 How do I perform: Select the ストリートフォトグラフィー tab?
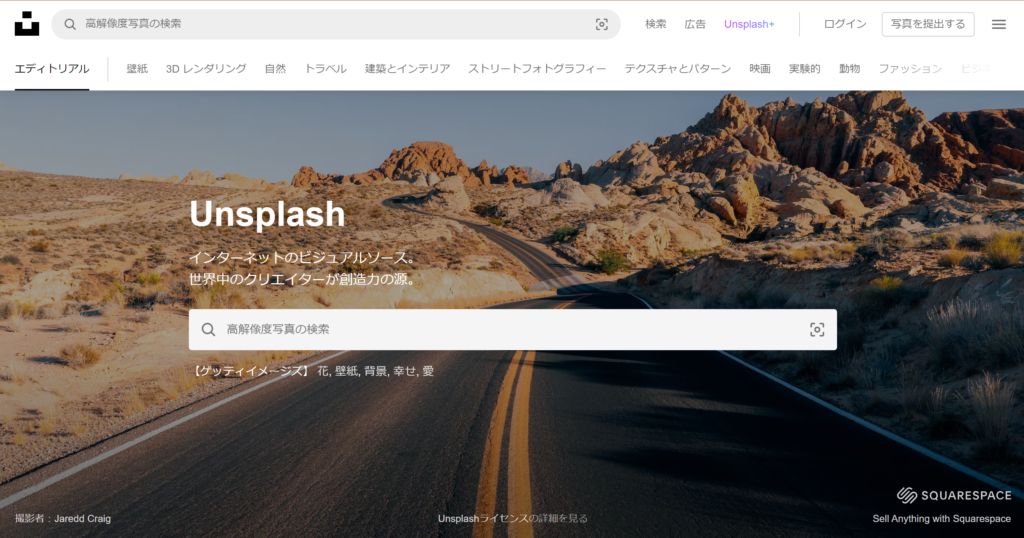tap(537, 69)
